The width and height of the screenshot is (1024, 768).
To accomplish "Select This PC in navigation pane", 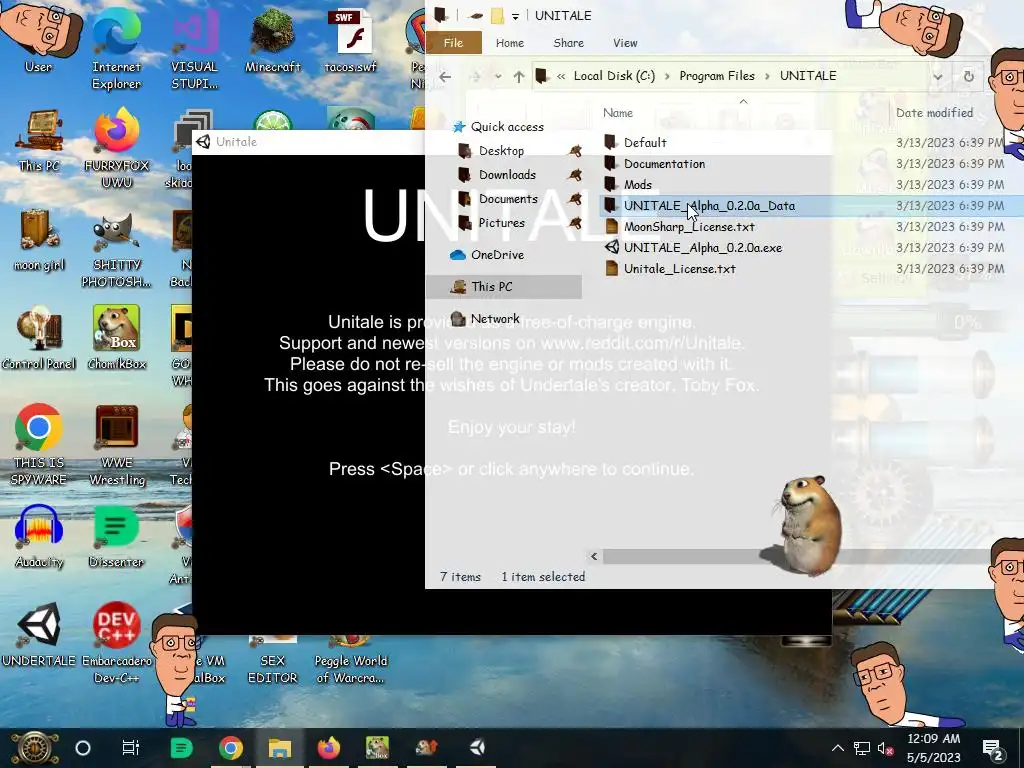I will click(x=504, y=287).
